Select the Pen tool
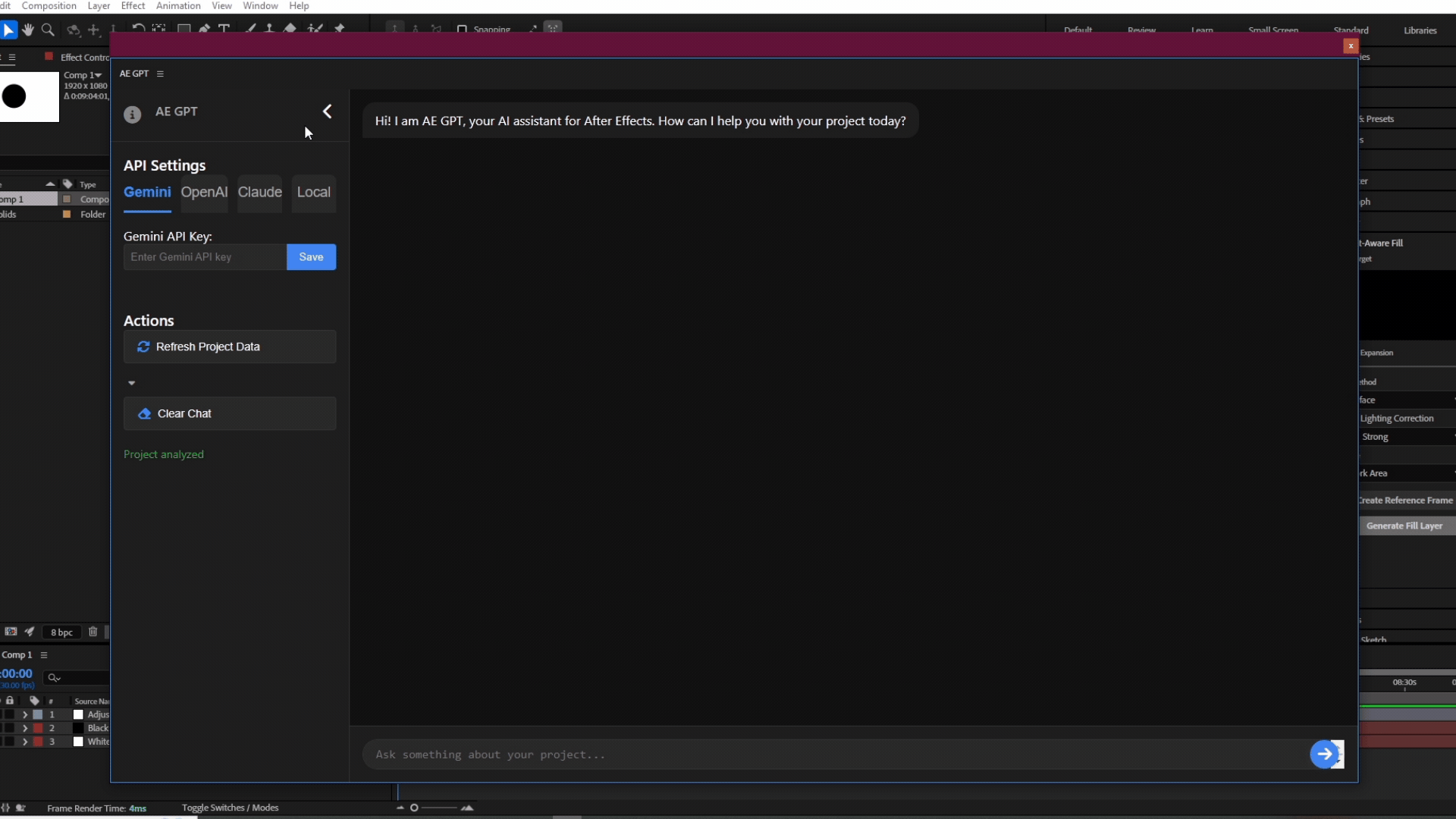This screenshot has height=819, width=1456. click(x=204, y=29)
